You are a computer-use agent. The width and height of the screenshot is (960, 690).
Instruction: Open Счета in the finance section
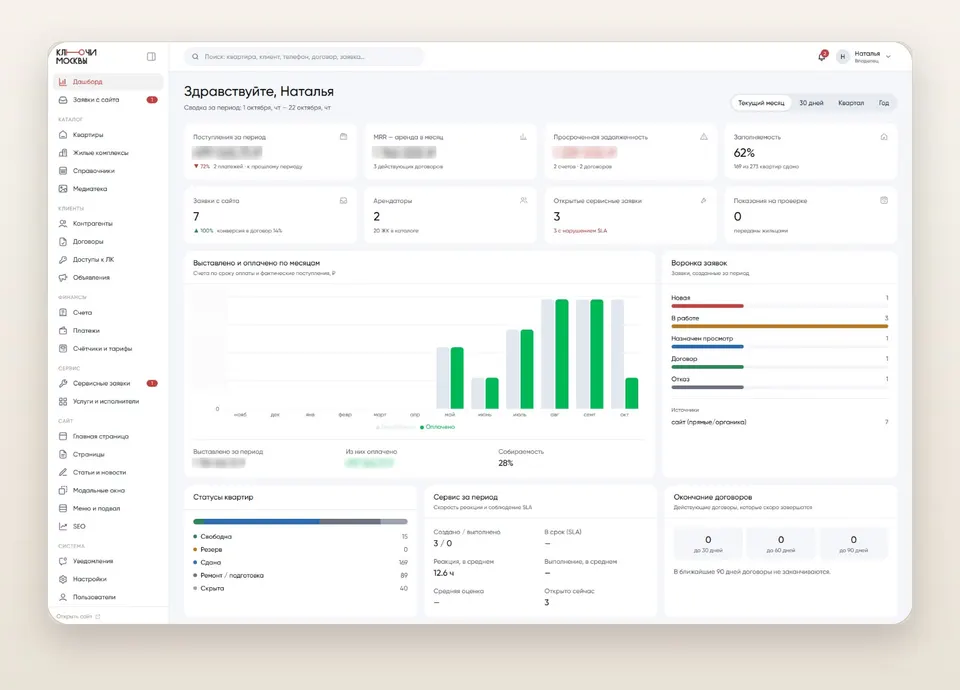(108, 312)
